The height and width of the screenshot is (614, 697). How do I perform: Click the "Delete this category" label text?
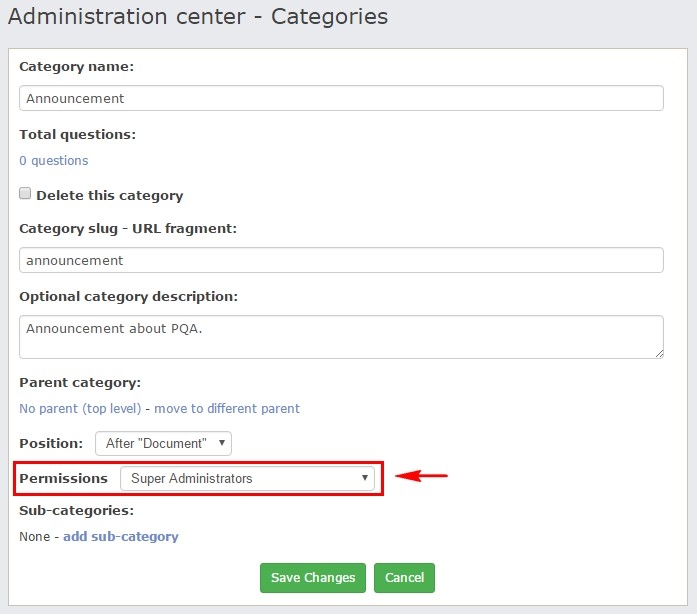tap(109, 195)
